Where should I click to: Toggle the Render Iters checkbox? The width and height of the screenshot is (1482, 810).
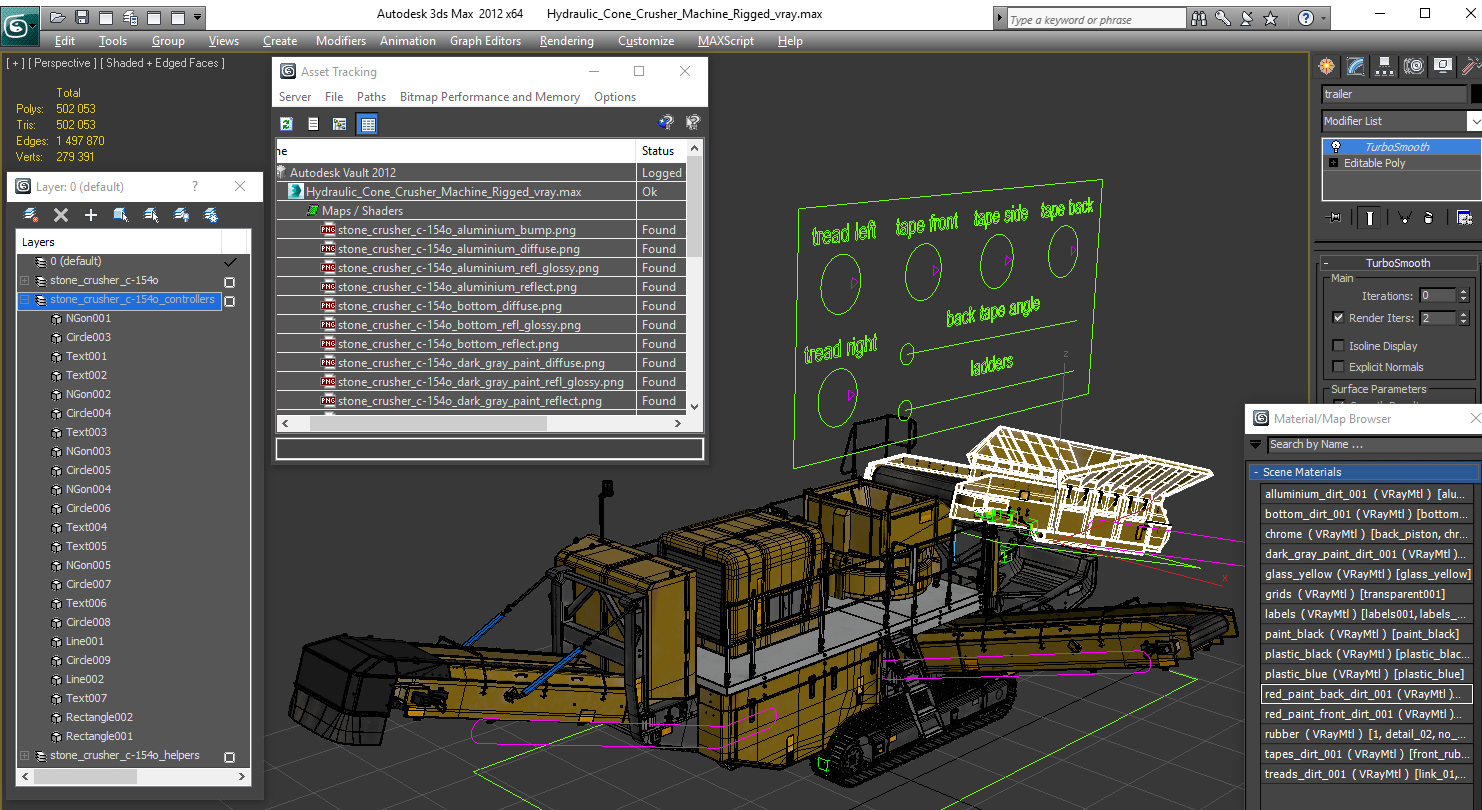click(x=1339, y=318)
